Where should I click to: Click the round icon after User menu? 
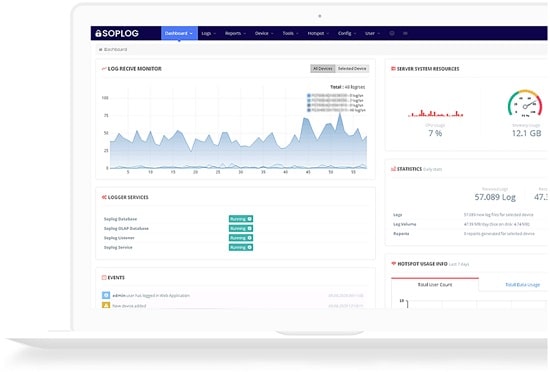(392, 33)
